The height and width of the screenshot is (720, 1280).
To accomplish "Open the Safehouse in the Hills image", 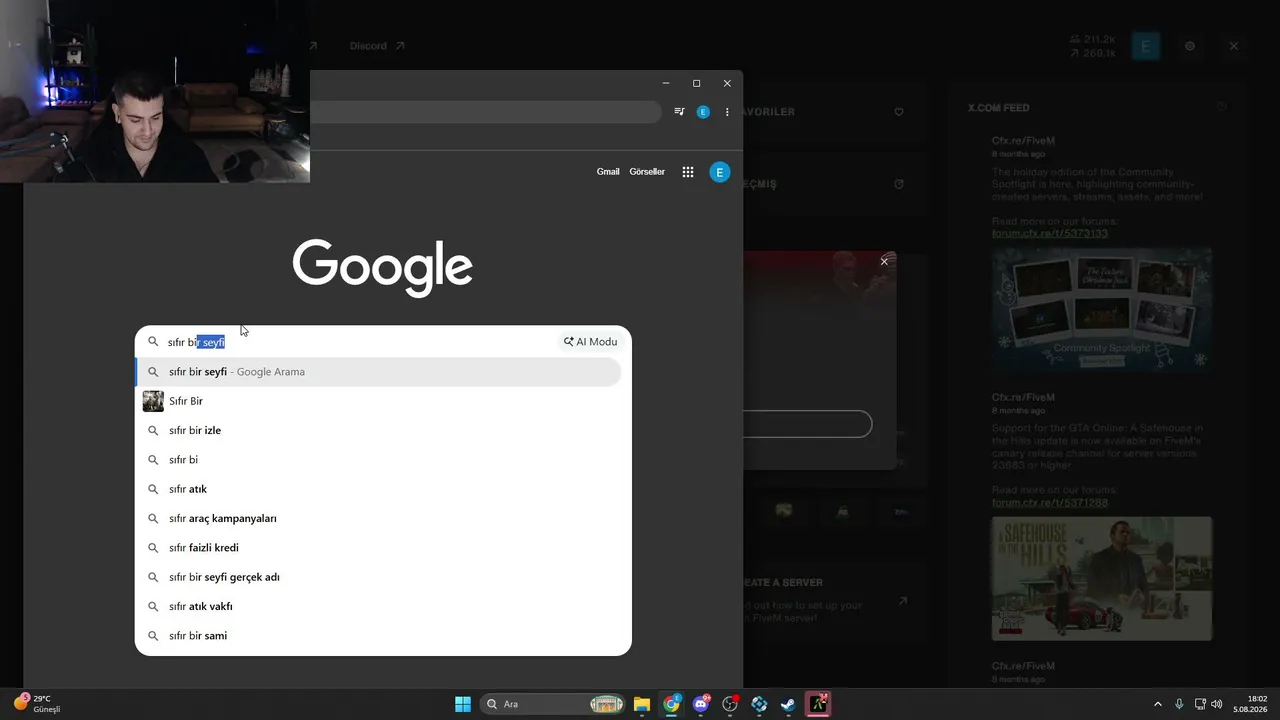I will click(1102, 578).
